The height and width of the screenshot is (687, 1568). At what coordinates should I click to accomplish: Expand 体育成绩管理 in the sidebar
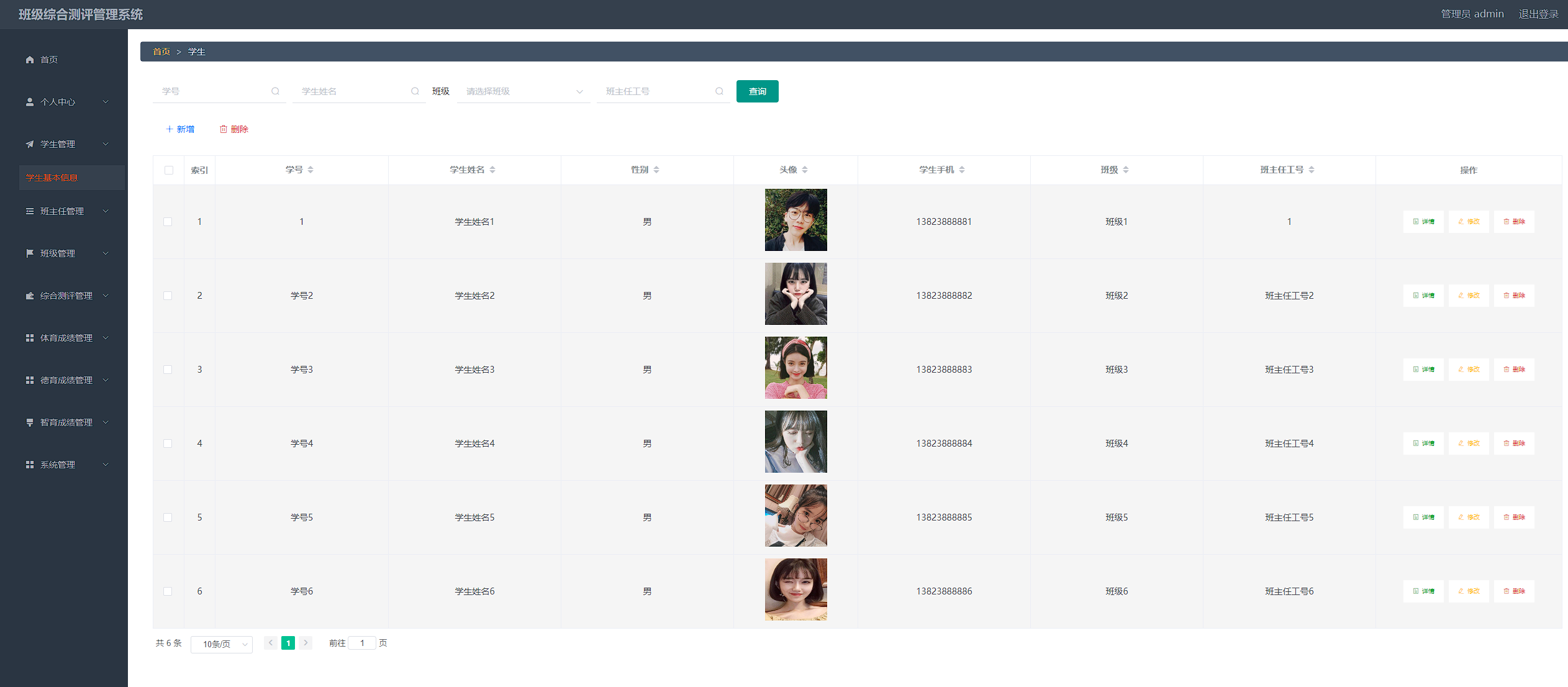[x=66, y=338]
